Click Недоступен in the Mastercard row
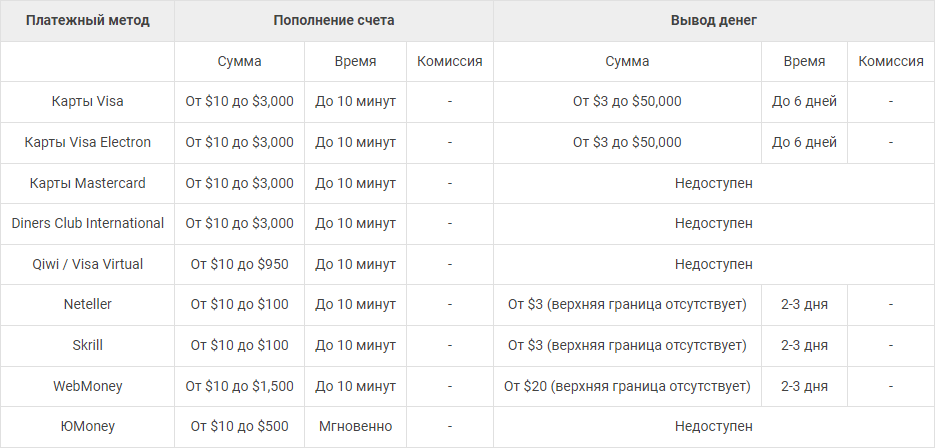Screen dimensions: 935x448 714,183
